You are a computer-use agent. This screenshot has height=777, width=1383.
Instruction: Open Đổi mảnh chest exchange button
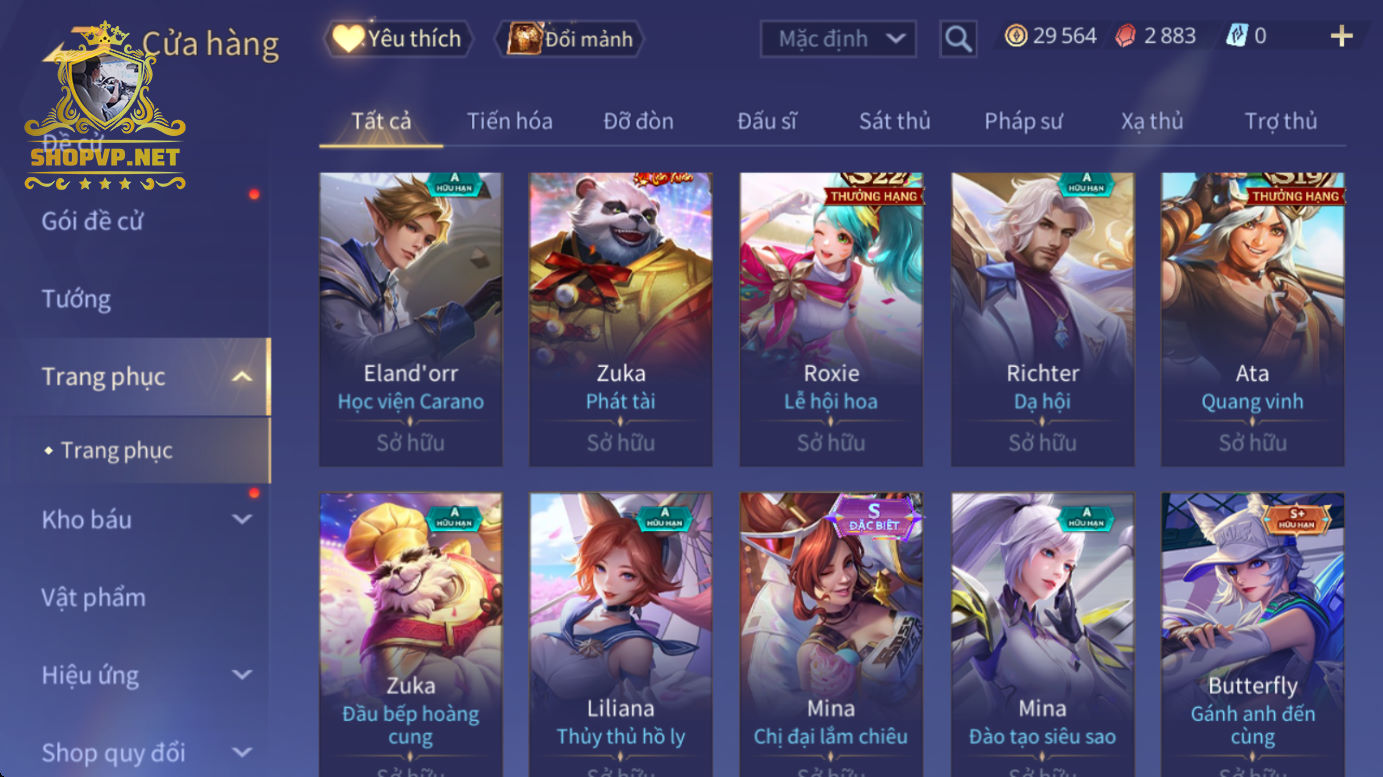click(x=570, y=39)
